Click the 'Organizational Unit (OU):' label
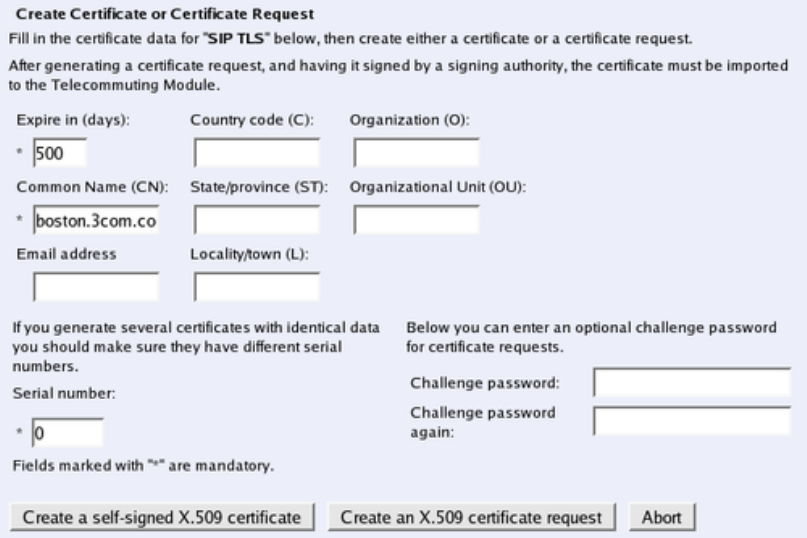The image size is (807, 538). click(437, 187)
